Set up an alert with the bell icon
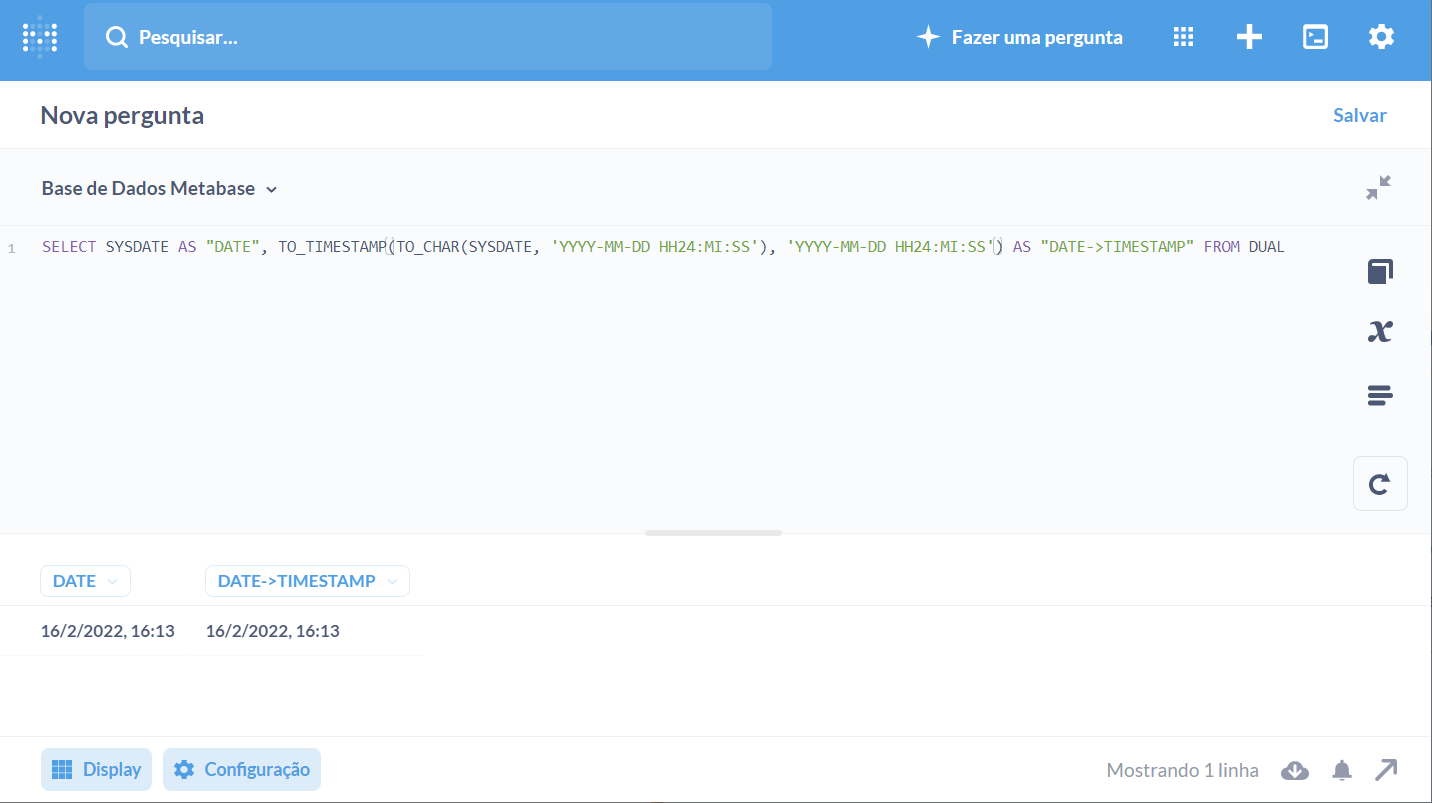This screenshot has width=1432, height=803. [x=1341, y=770]
